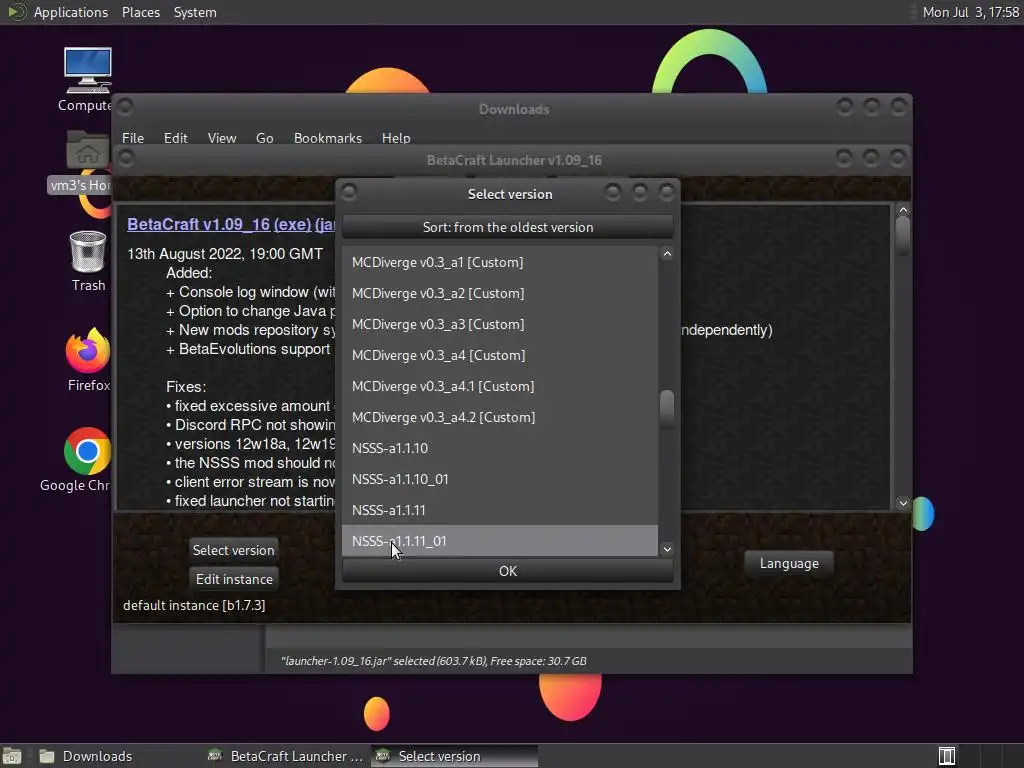Click version list scrollbar down arrow
The height and width of the screenshot is (768, 1024).
pyautogui.click(x=667, y=549)
